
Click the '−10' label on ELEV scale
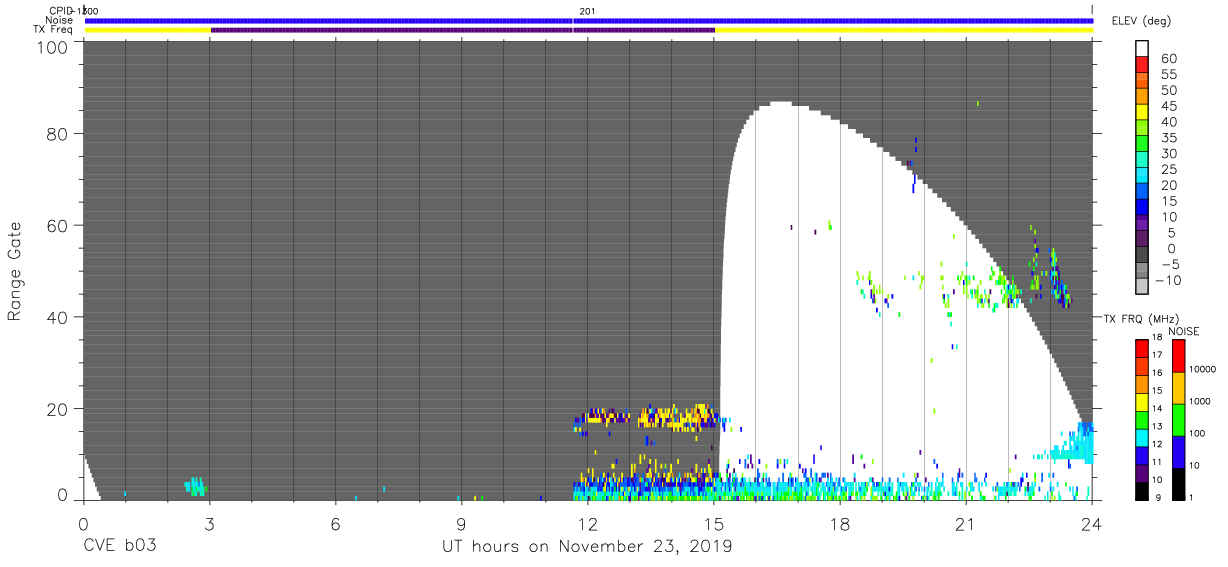coord(1167,281)
